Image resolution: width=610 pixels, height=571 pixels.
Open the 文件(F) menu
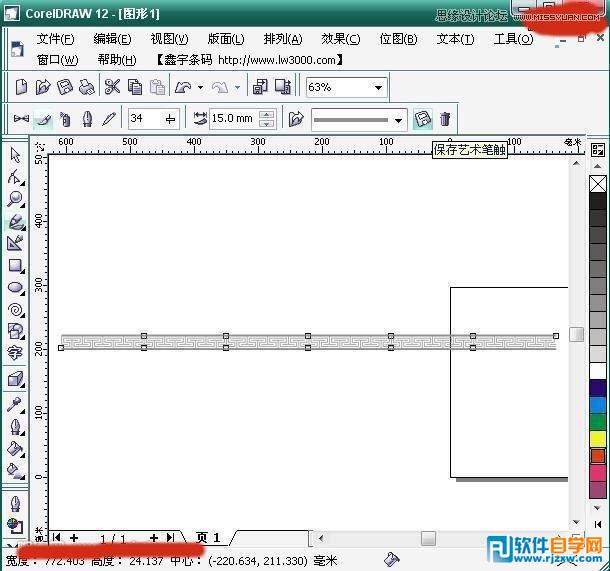pos(55,39)
